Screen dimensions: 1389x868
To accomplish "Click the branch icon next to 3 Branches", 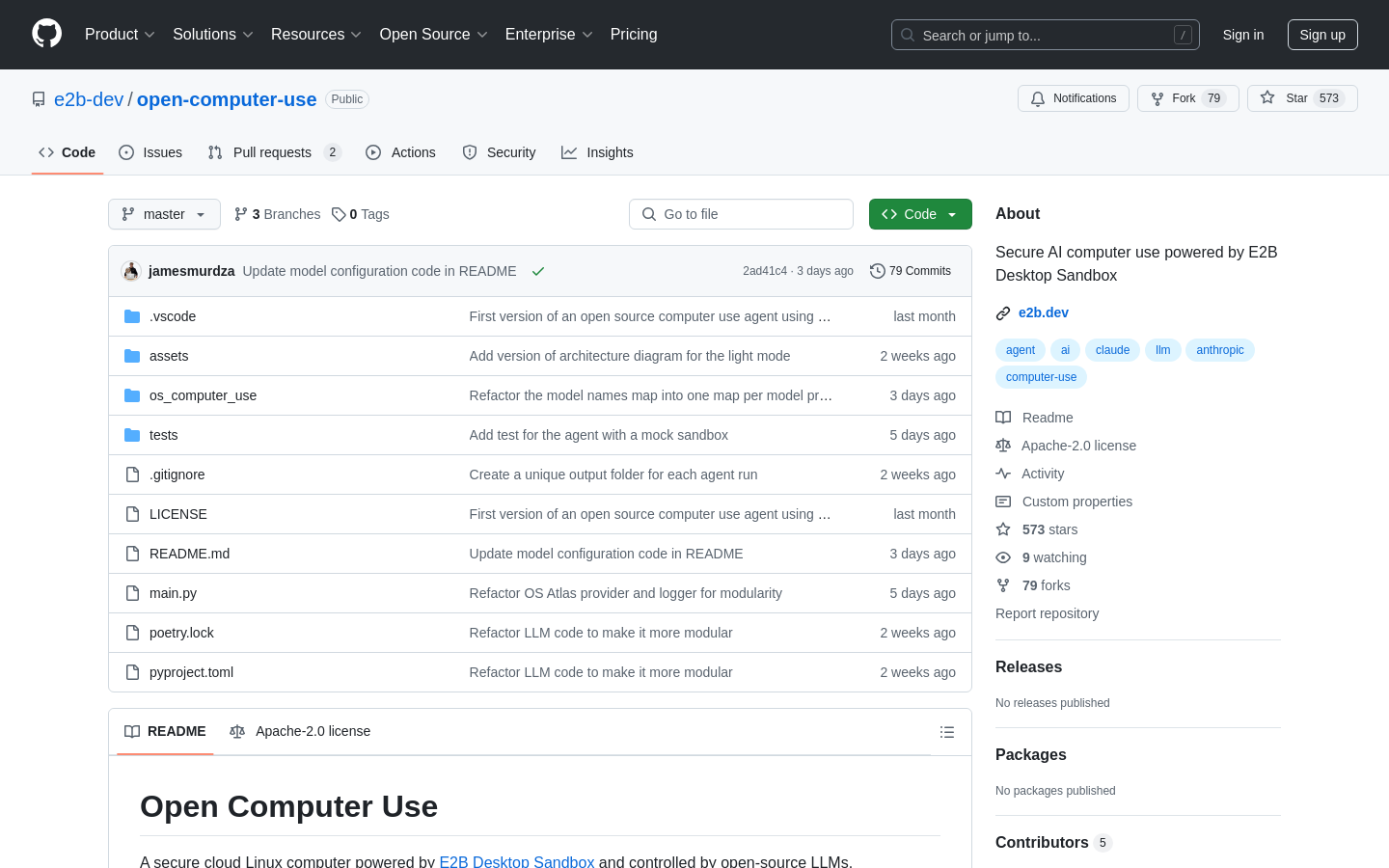I will point(241,214).
